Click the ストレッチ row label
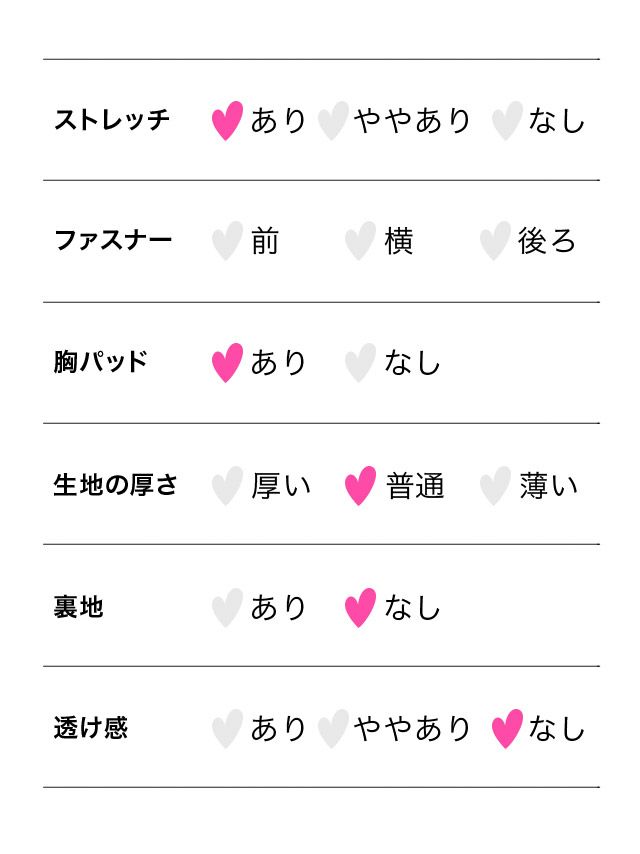The height and width of the screenshot is (854, 640). (112, 120)
